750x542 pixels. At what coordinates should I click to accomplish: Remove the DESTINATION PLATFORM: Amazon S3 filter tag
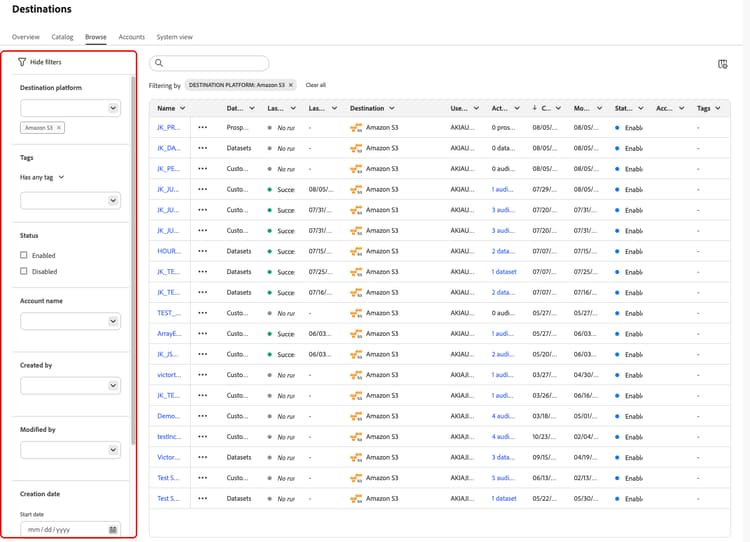coord(290,85)
